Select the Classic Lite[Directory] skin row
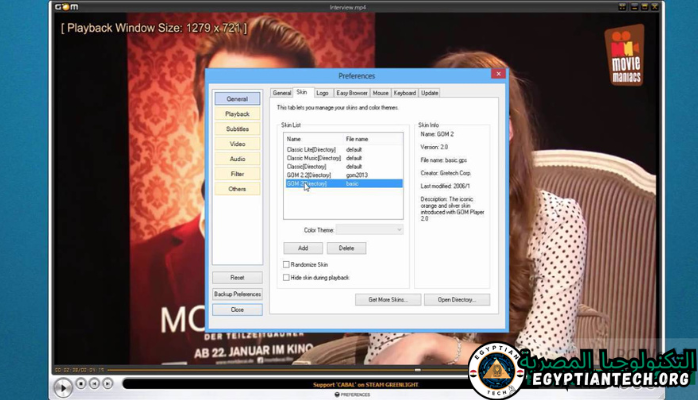This screenshot has width=698, height=400. [x=343, y=149]
